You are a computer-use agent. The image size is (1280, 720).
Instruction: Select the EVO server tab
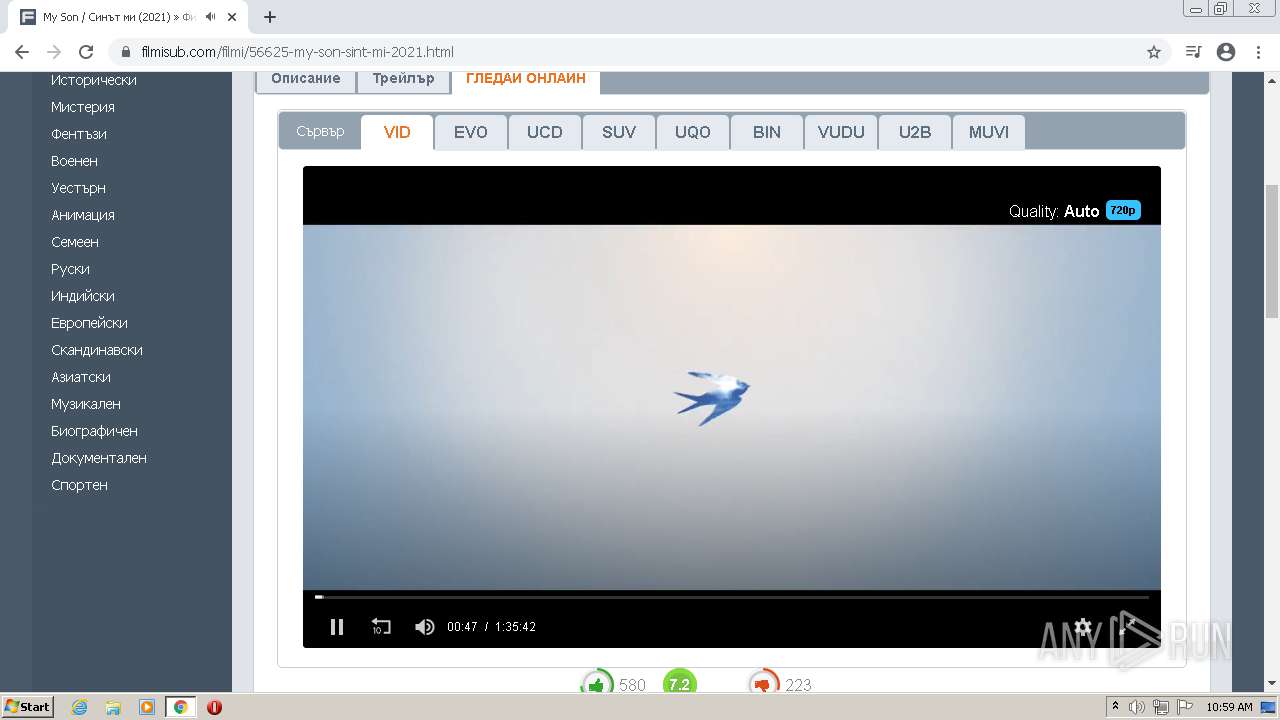pyautogui.click(x=471, y=132)
